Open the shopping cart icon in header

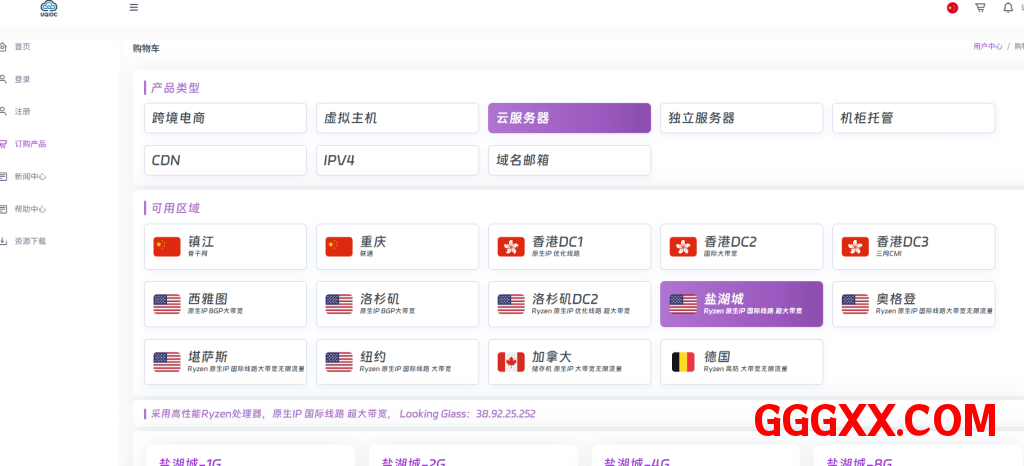(x=980, y=8)
